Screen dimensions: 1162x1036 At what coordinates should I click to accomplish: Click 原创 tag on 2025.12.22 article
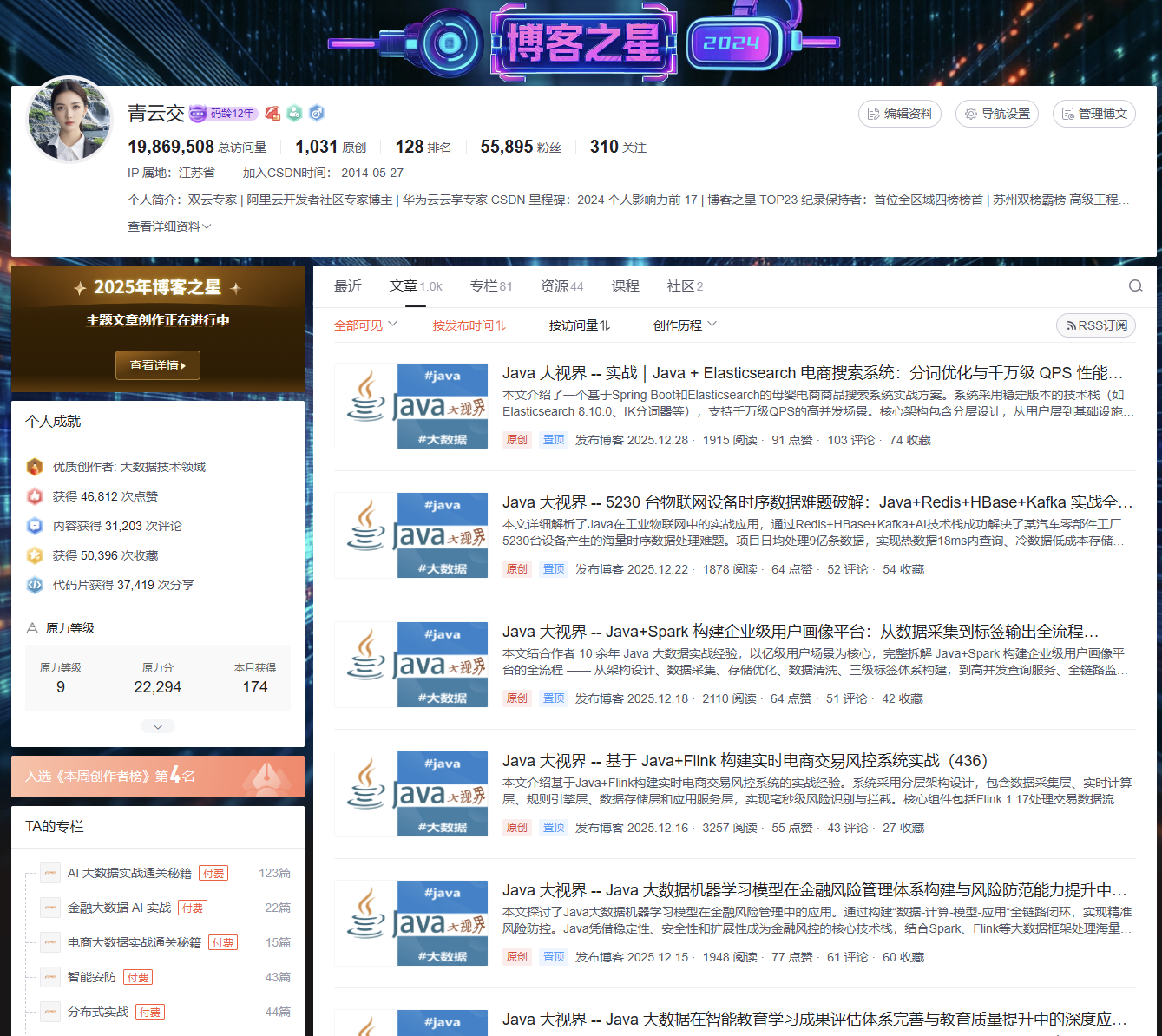[x=517, y=569]
